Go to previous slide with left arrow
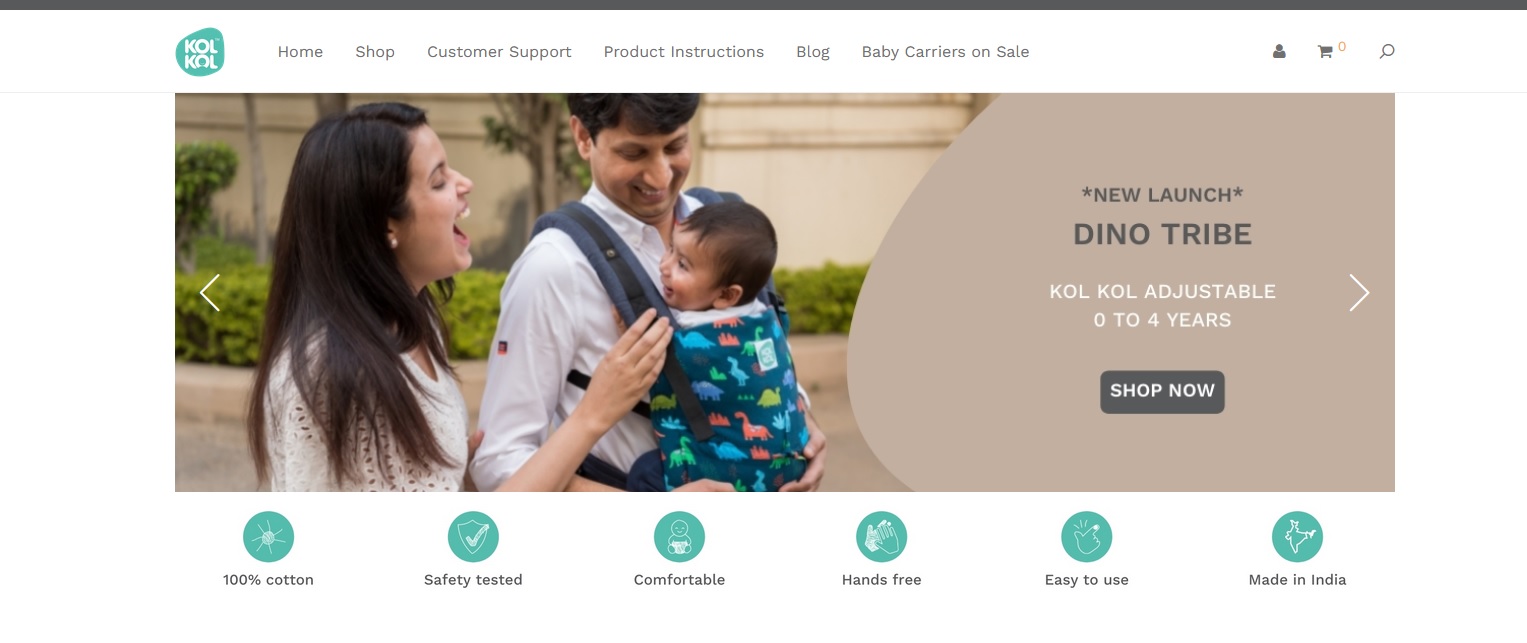Viewport: 1527px width, 643px height. coord(210,293)
